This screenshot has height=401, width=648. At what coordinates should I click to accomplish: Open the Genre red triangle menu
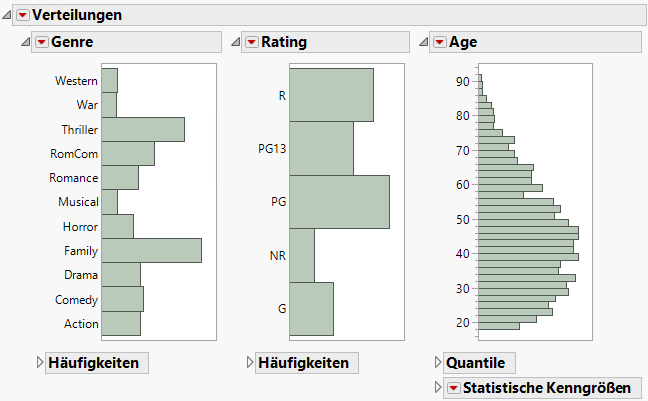pos(41,42)
